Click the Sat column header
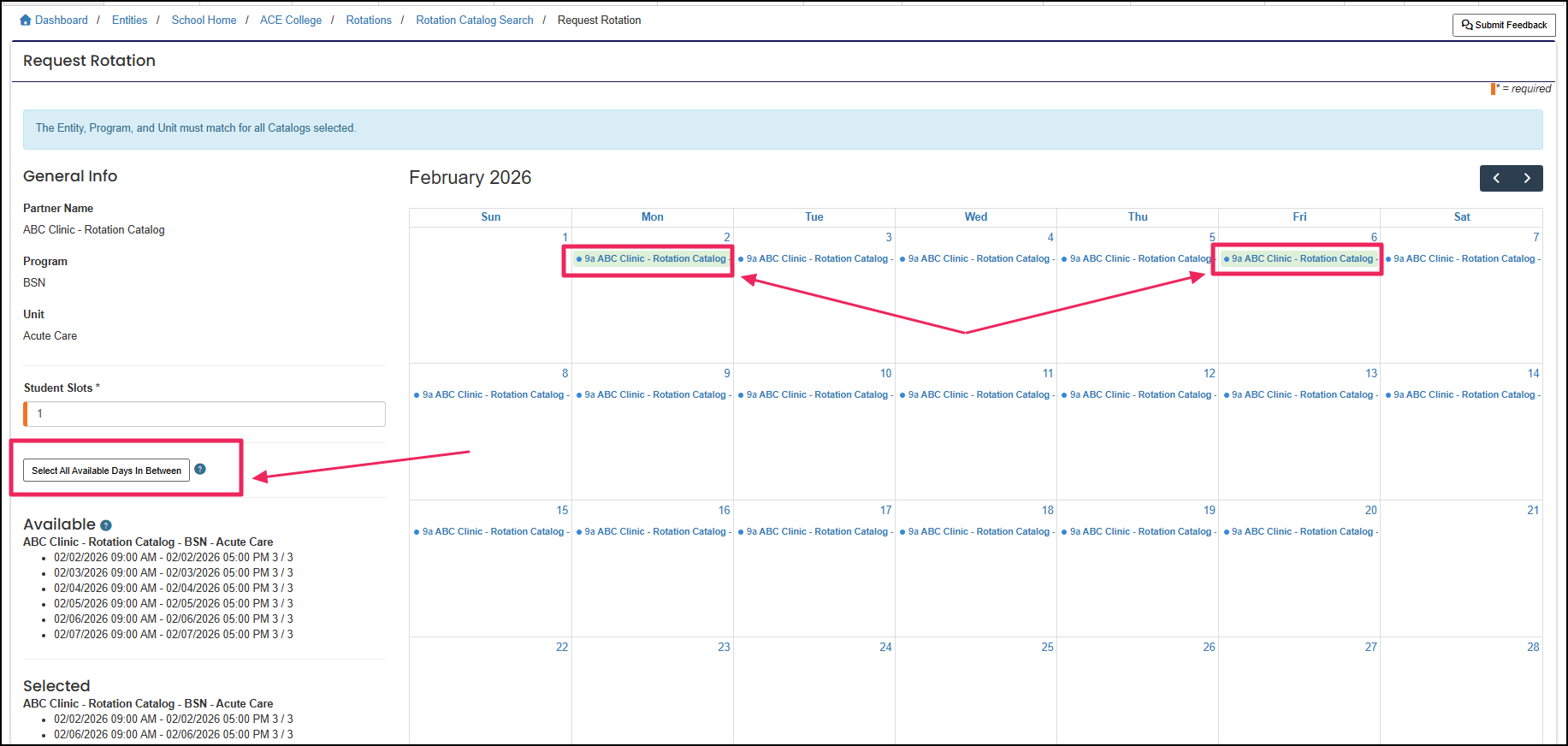 (x=1462, y=216)
